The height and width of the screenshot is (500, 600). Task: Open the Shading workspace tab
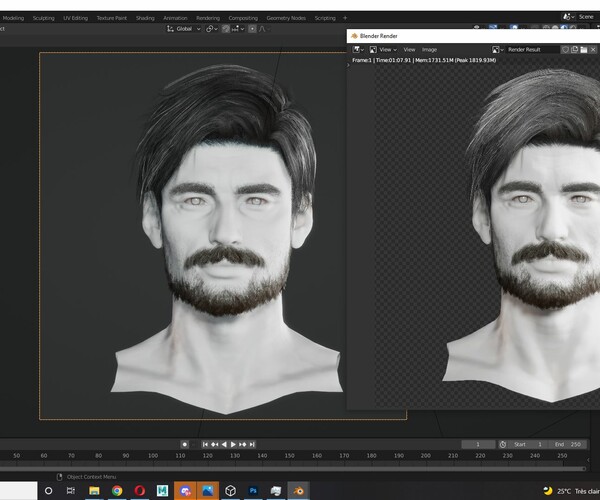[145, 18]
